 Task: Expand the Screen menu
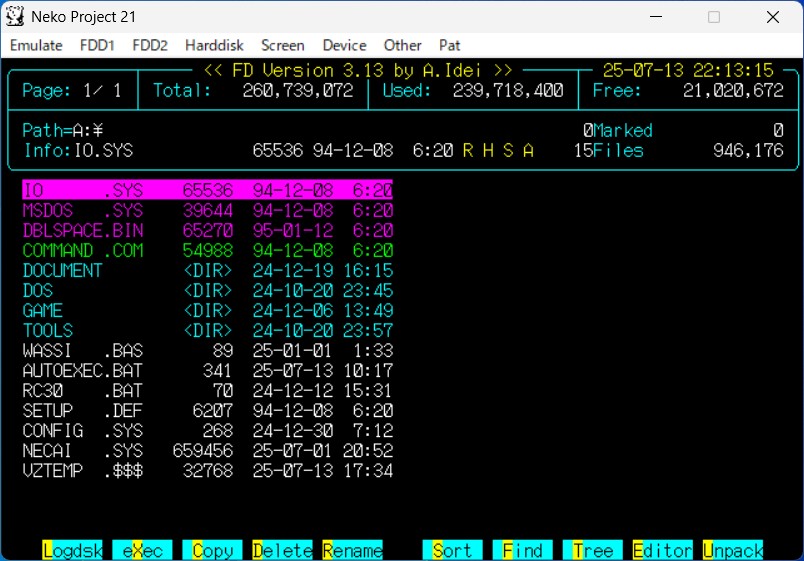pos(283,45)
